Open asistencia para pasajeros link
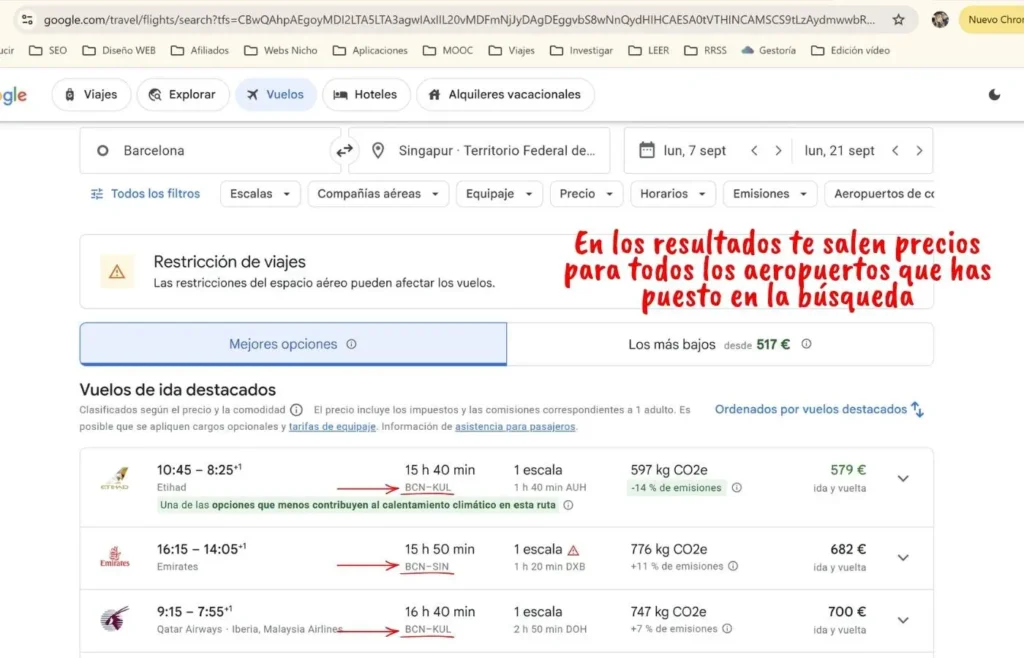 (x=515, y=426)
